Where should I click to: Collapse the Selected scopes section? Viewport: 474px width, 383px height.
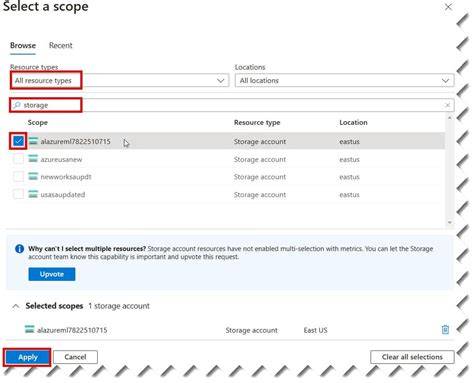pyautogui.click(x=15, y=306)
